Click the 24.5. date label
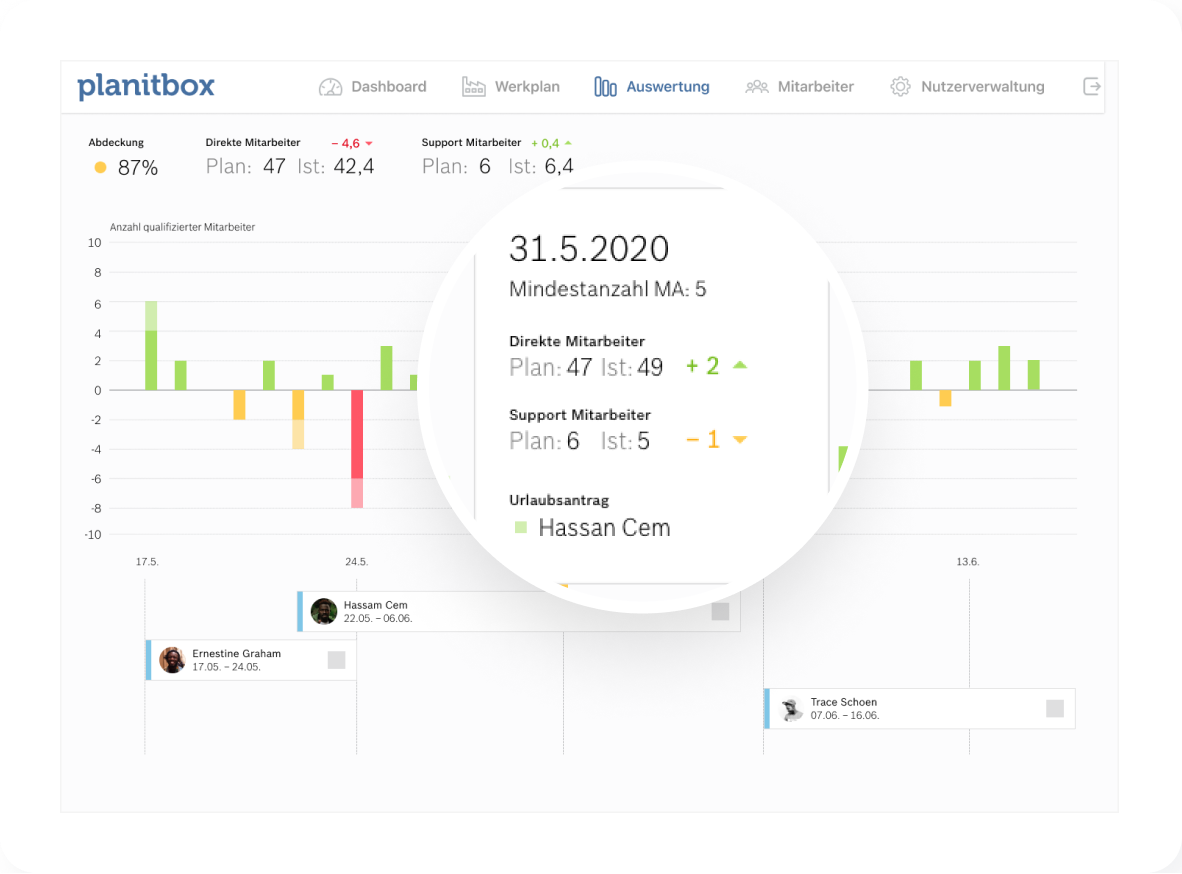Image resolution: width=1182 pixels, height=874 pixels. tap(357, 562)
